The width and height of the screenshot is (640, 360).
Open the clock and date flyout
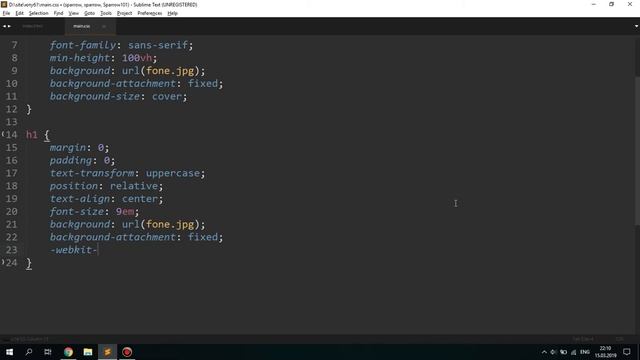[605, 352]
